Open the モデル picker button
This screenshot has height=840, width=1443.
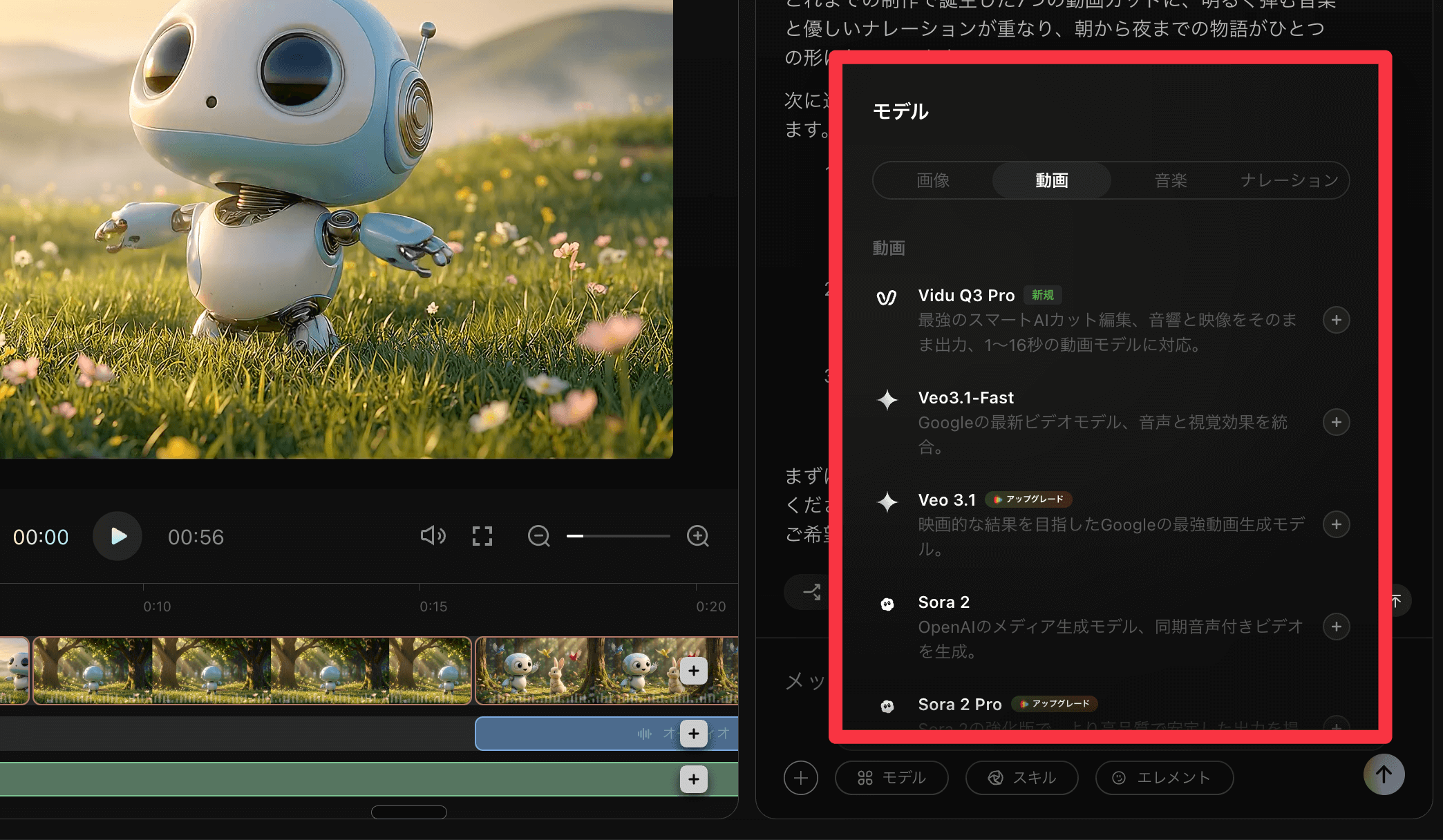pyautogui.click(x=891, y=778)
